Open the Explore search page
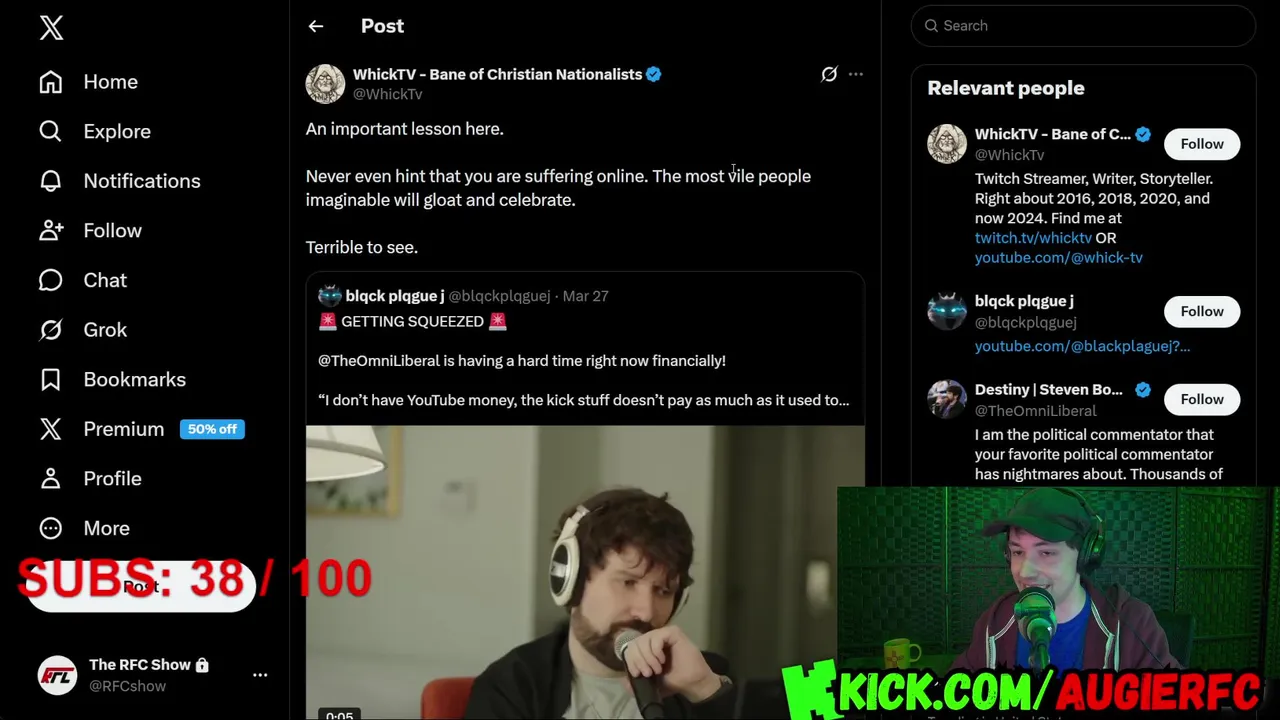This screenshot has height=720, width=1280. [94, 131]
